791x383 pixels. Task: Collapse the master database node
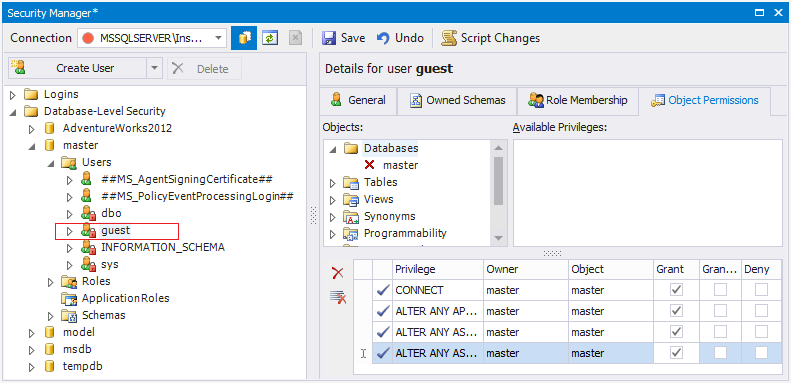32,146
